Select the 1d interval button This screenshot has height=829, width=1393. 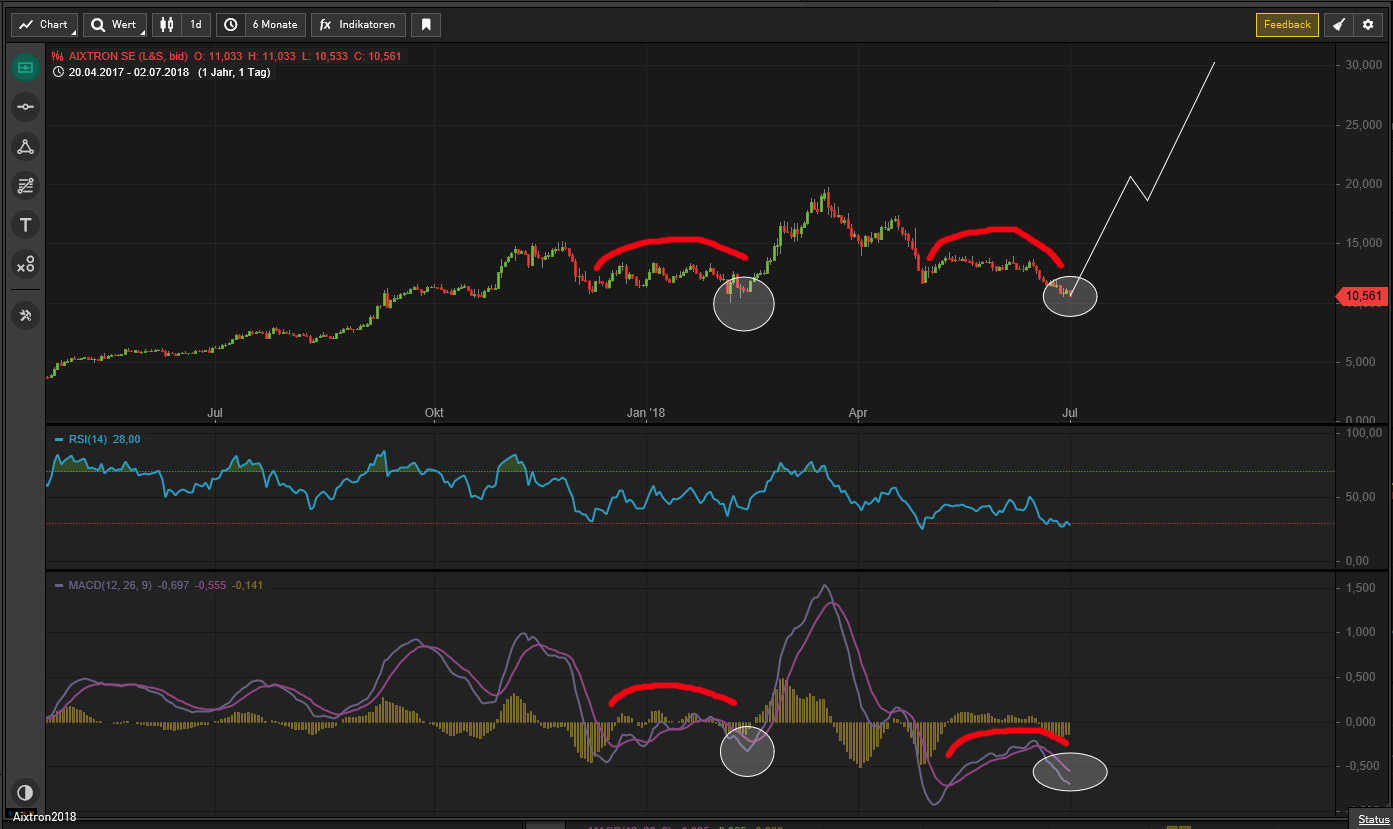pos(196,25)
